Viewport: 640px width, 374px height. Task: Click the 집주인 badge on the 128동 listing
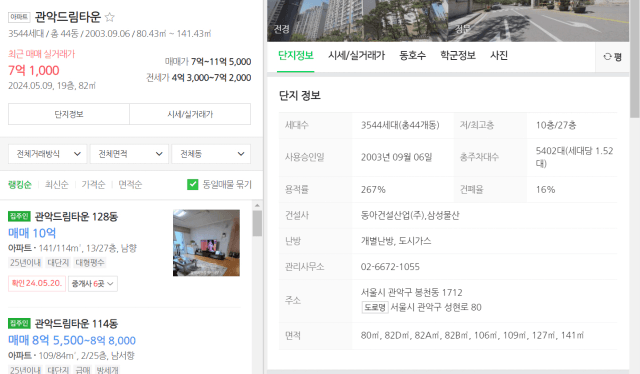pos(19,216)
